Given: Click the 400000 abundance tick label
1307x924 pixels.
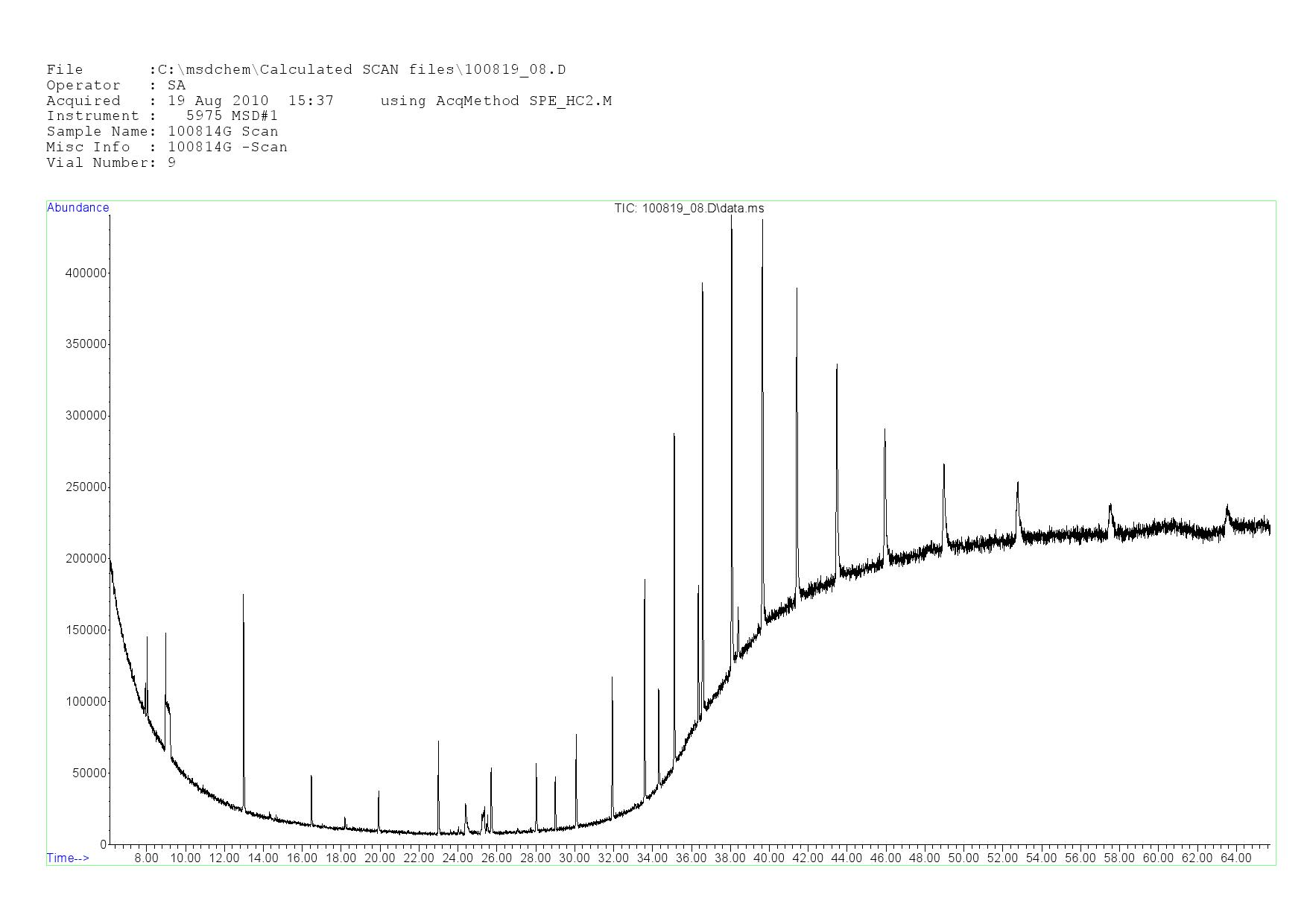Looking at the screenshot, I should 86,273.
